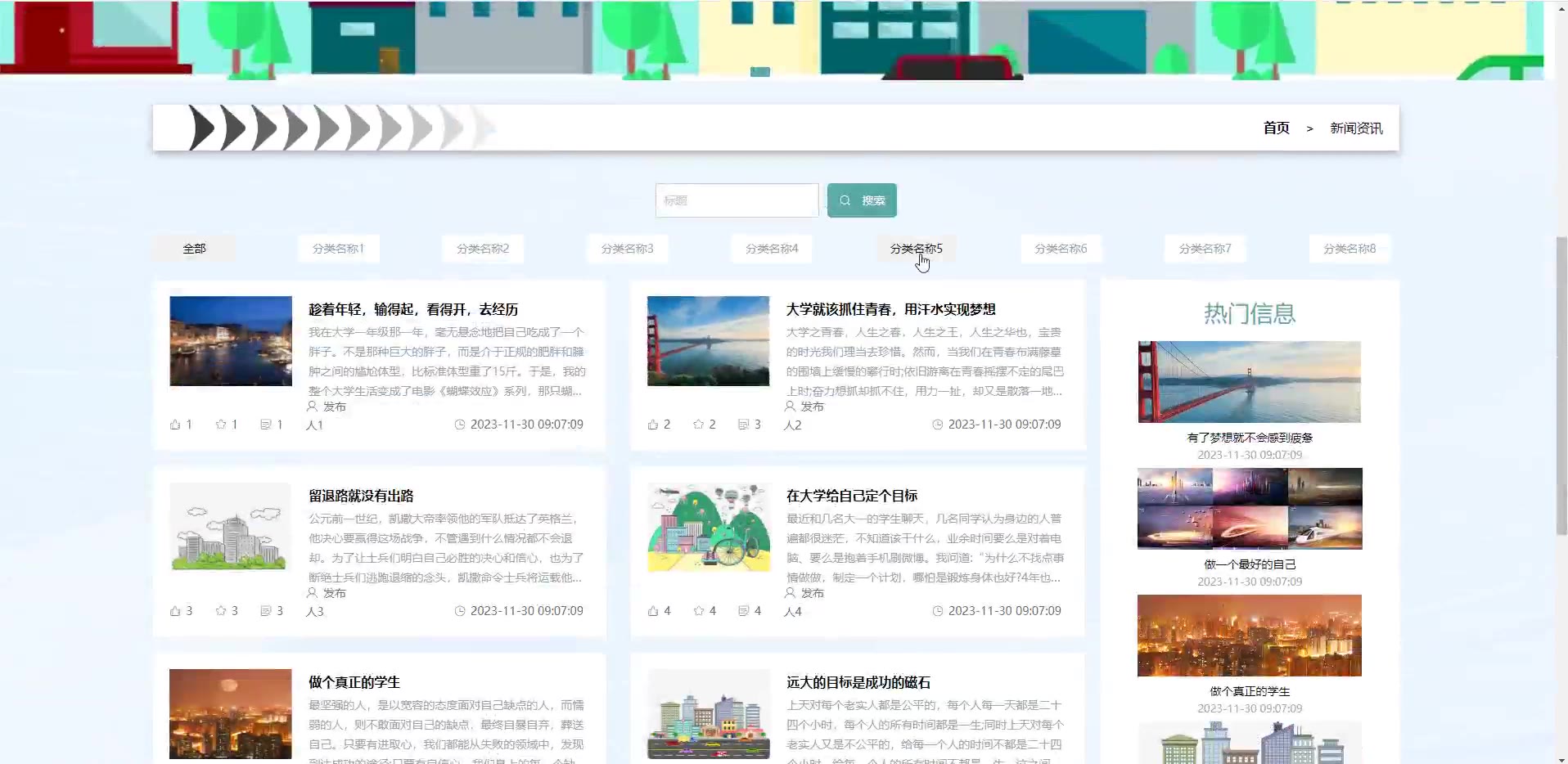The width and height of the screenshot is (1568, 764).
Task: Focus the 标题 search input field
Action: point(737,200)
